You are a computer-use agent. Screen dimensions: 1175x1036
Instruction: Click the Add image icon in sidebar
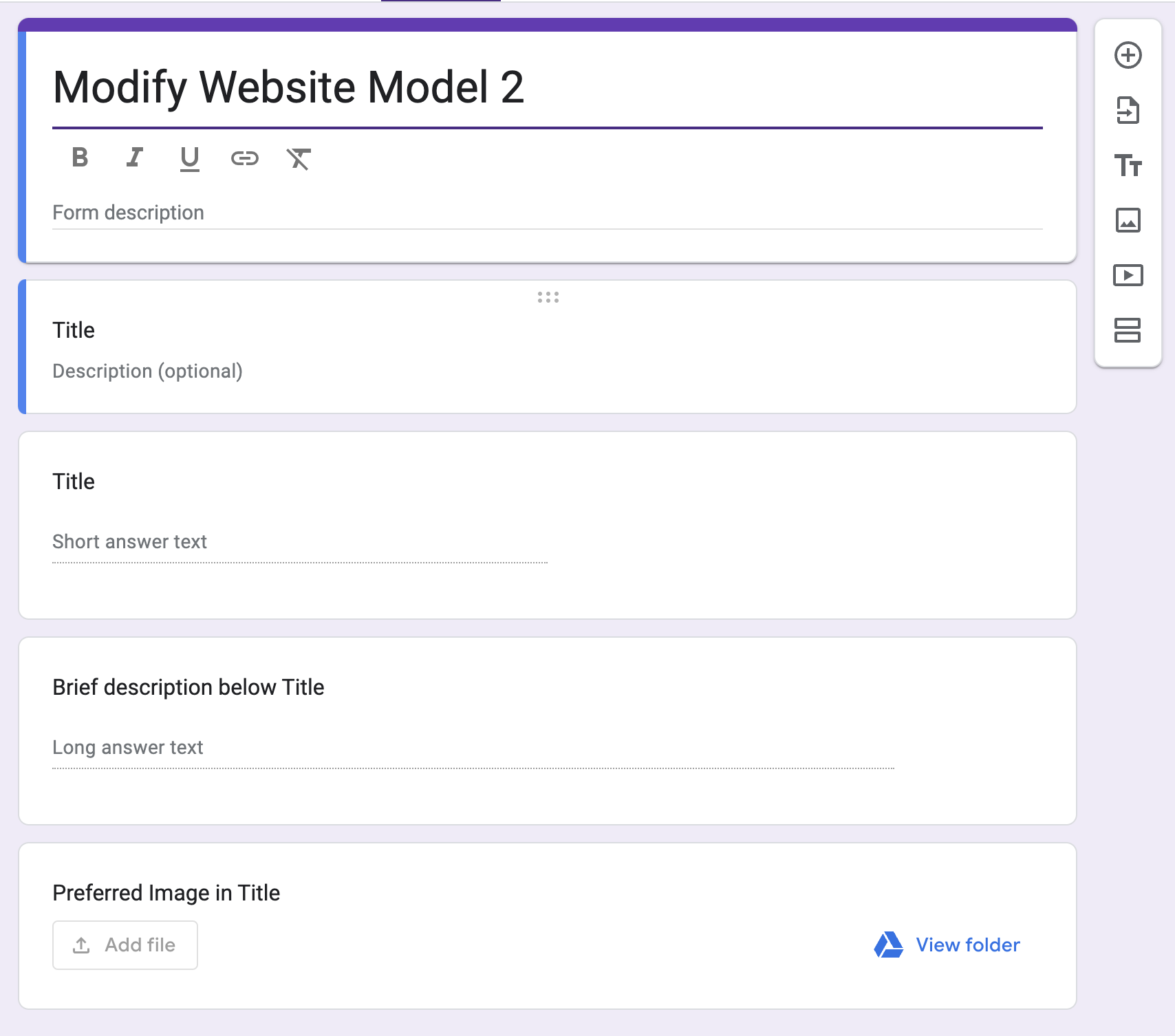click(1128, 220)
